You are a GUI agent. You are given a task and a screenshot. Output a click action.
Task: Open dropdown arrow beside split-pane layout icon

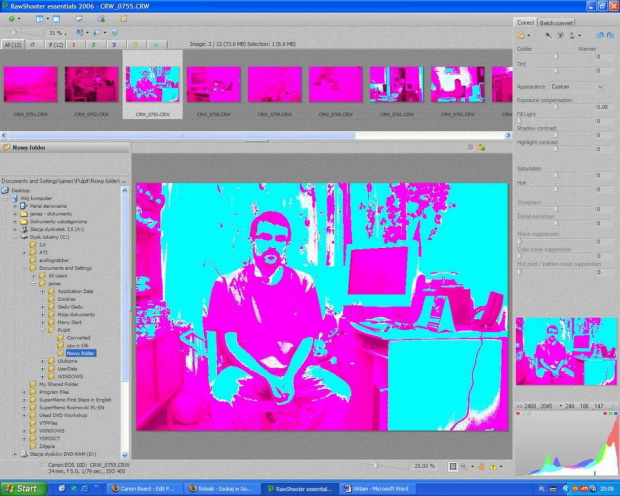(47, 19)
